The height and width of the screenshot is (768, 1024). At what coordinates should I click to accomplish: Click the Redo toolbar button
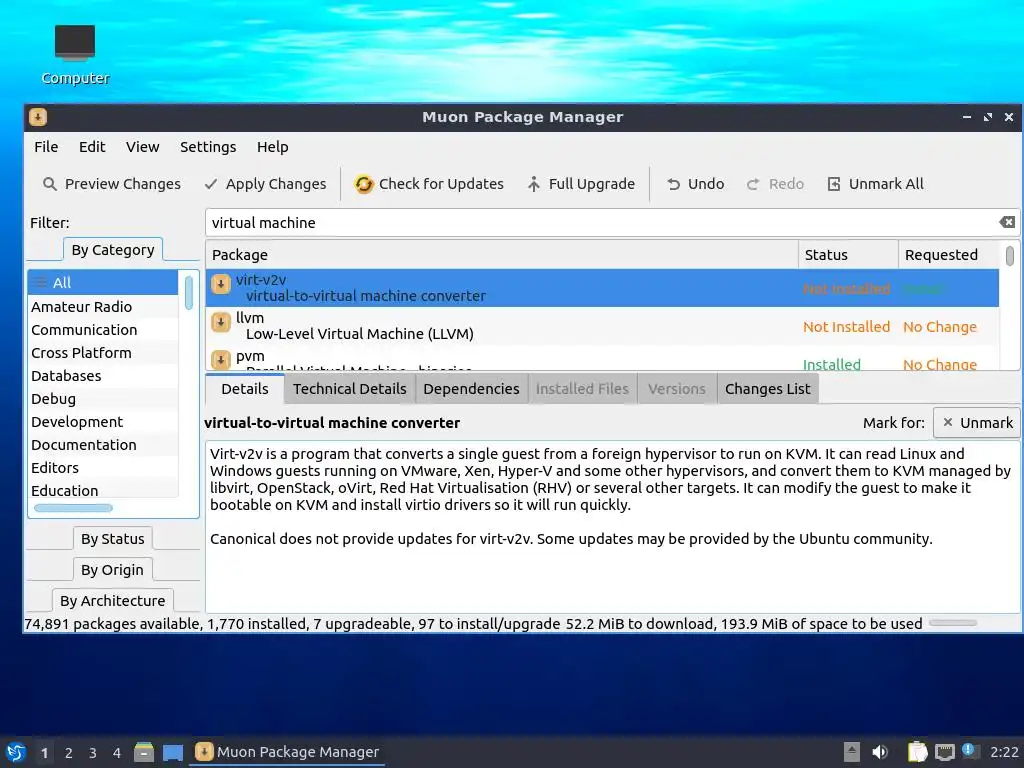[775, 184]
